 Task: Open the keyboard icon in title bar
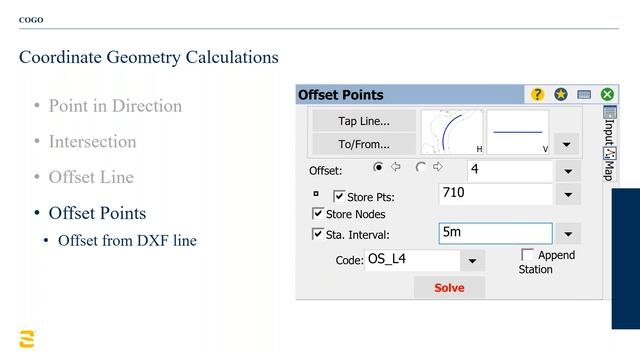[584, 95]
